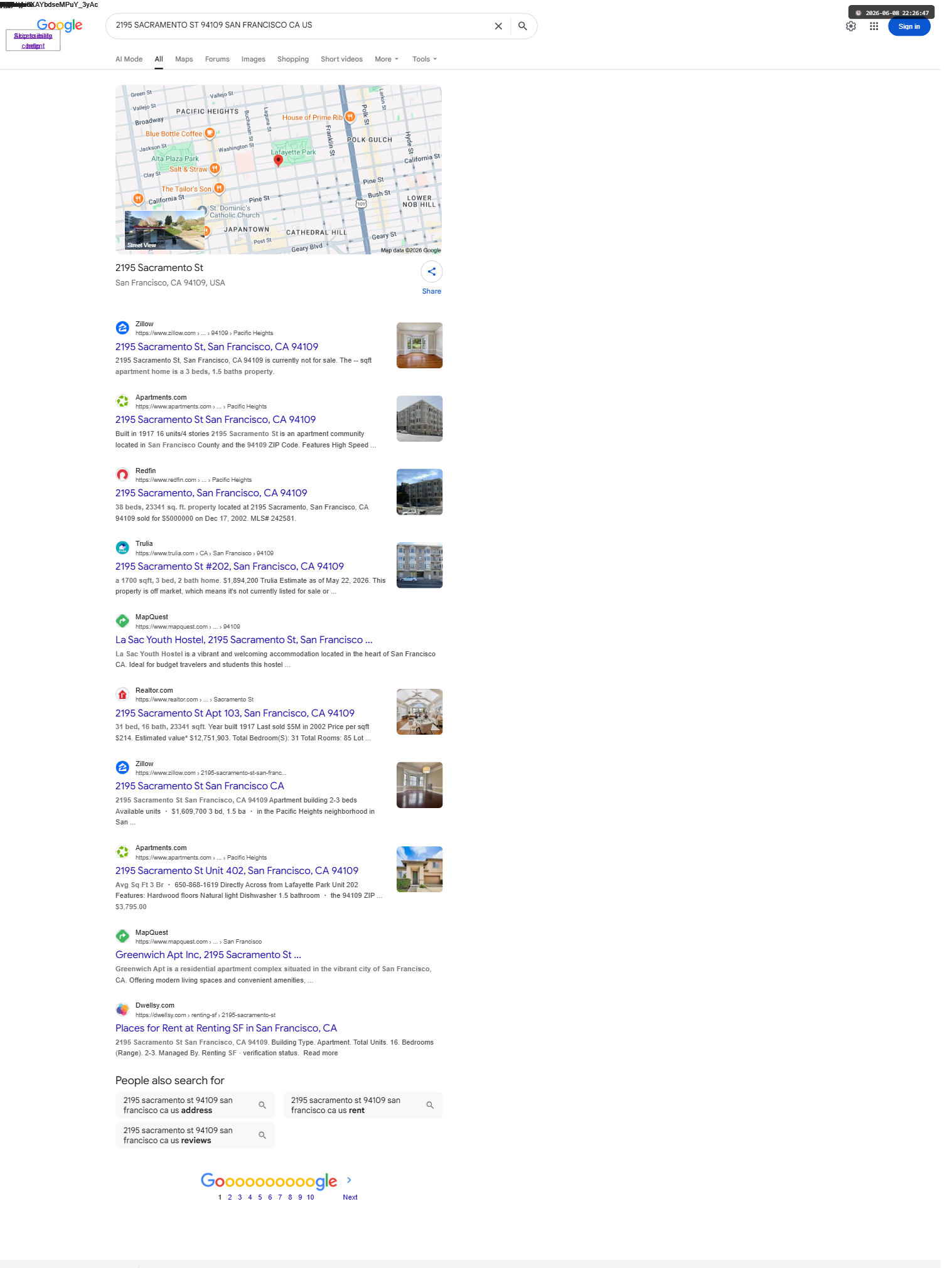This screenshot has height=1268, width=952.
Task: Click the Trulia result building thumbnail
Action: (419, 565)
